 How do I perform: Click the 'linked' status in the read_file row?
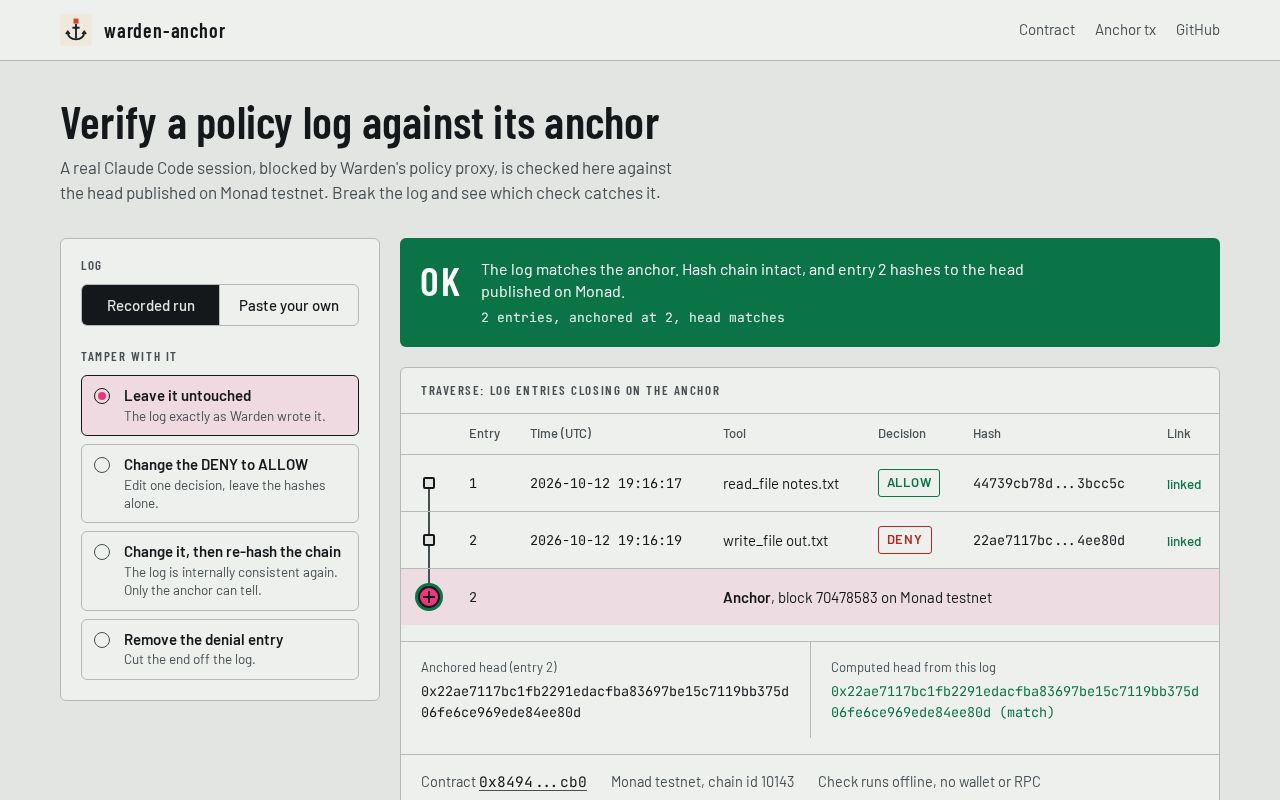pos(1184,484)
